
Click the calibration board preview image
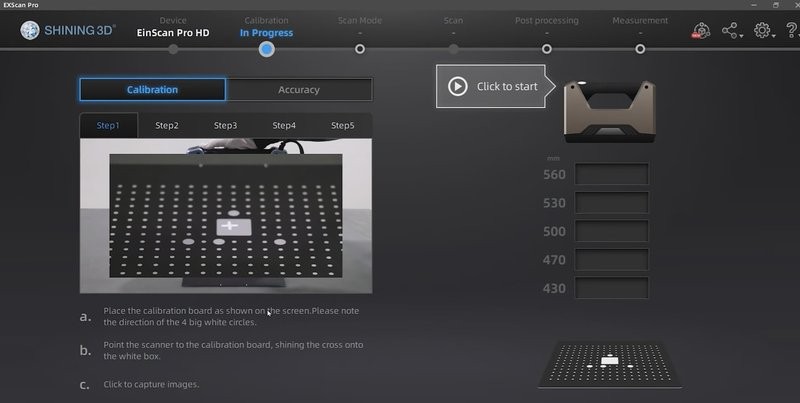click(610, 365)
